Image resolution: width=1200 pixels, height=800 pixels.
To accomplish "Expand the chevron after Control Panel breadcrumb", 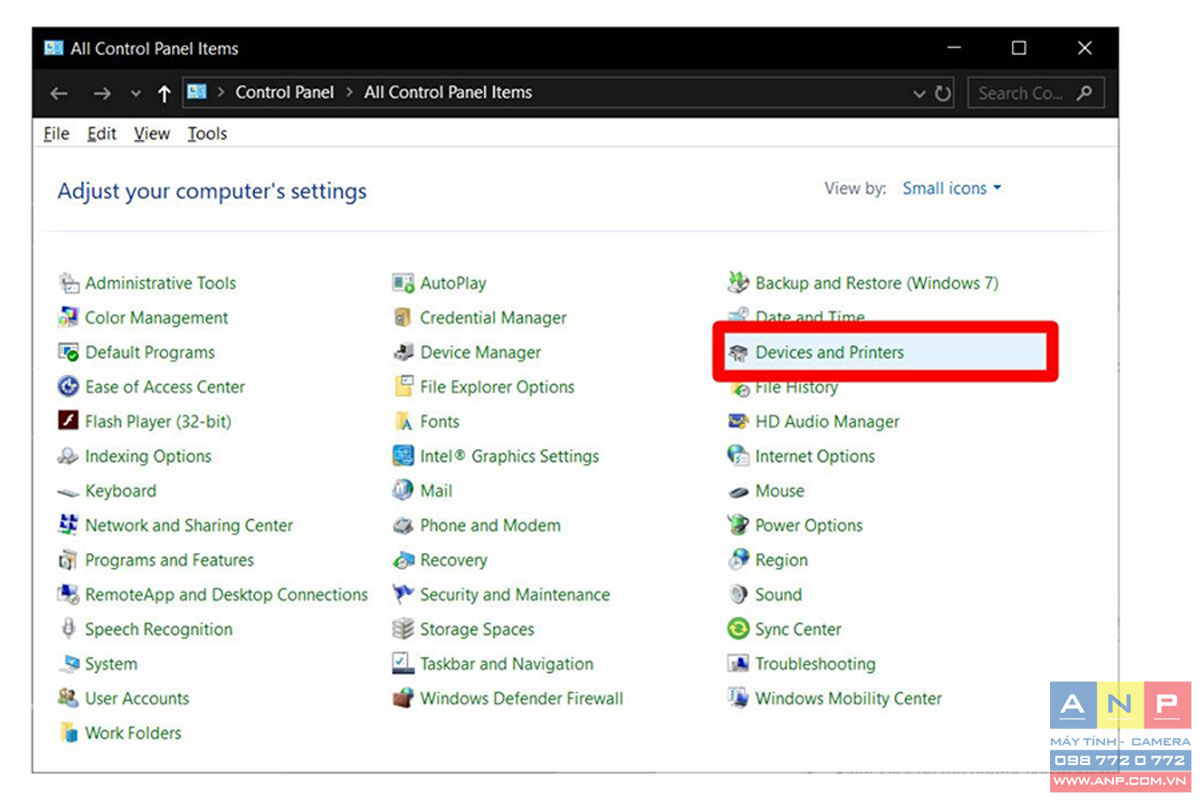I will (x=349, y=92).
